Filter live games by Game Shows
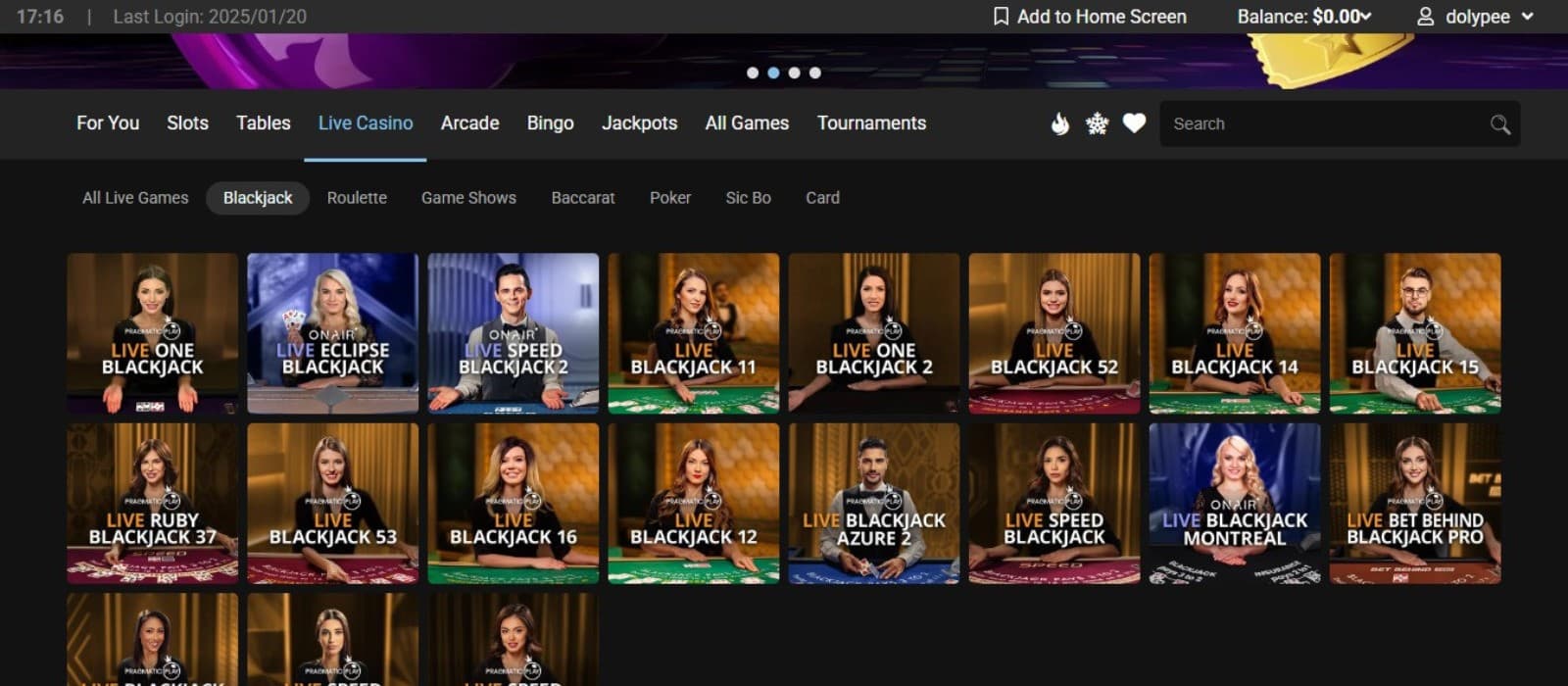Screen dimensions: 1568x686 point(468,198)
